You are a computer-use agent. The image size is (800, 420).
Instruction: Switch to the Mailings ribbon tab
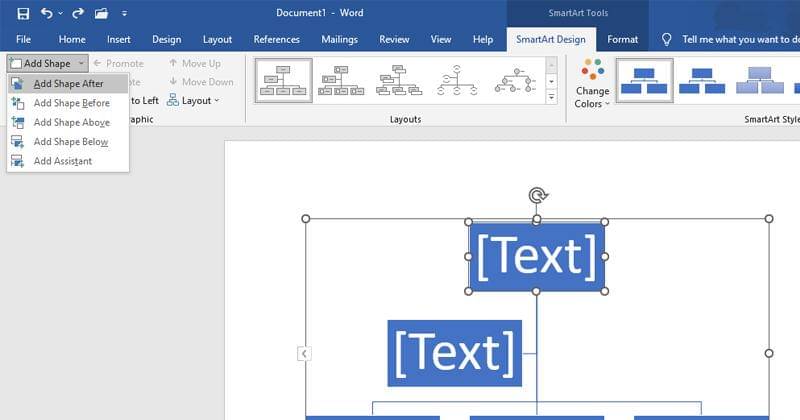point(339,40)
